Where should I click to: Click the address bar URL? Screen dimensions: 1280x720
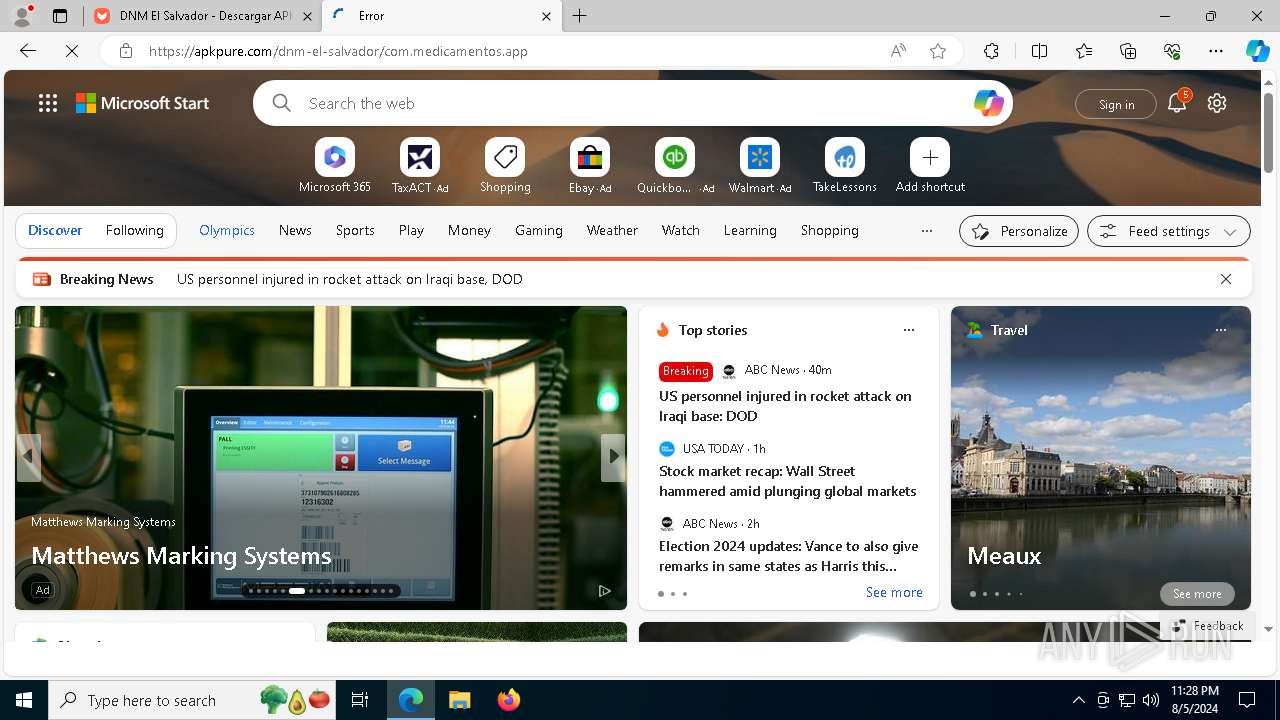click(x=338, y=51)
